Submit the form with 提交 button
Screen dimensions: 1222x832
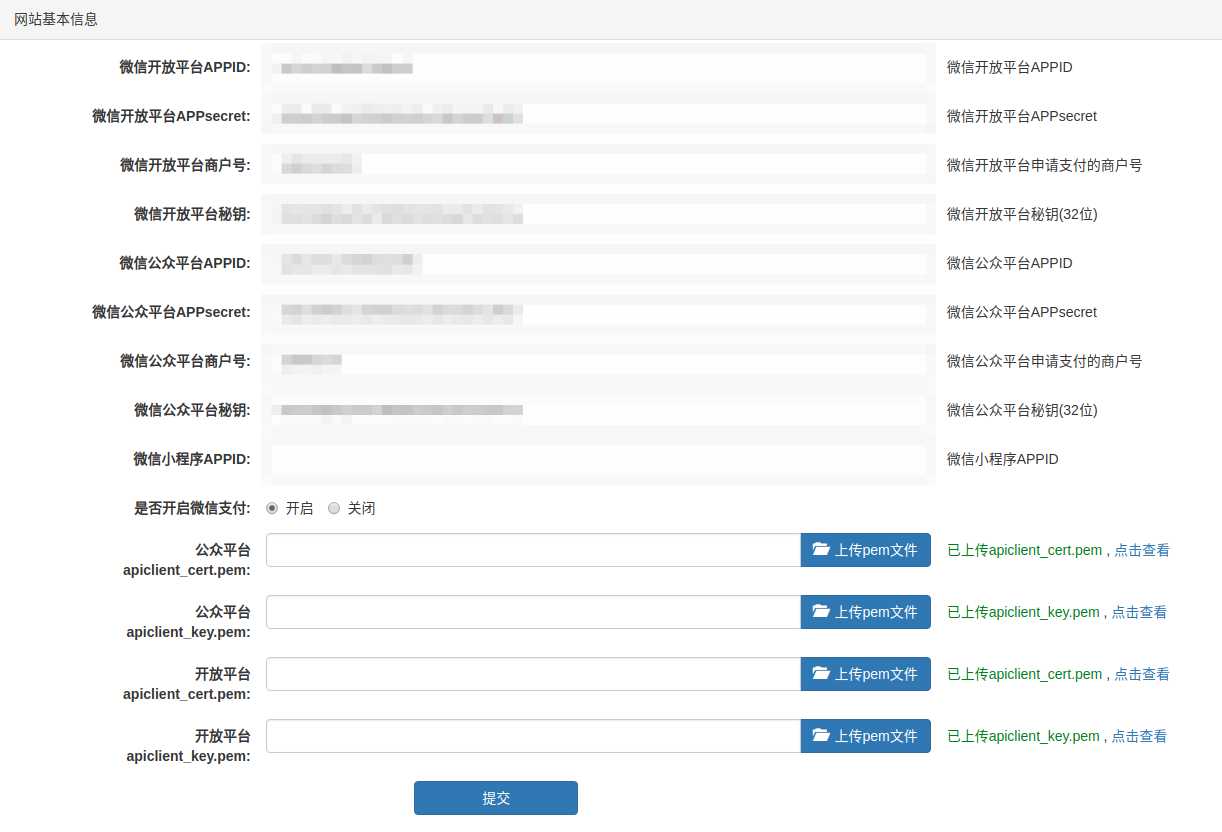point(496,798)
